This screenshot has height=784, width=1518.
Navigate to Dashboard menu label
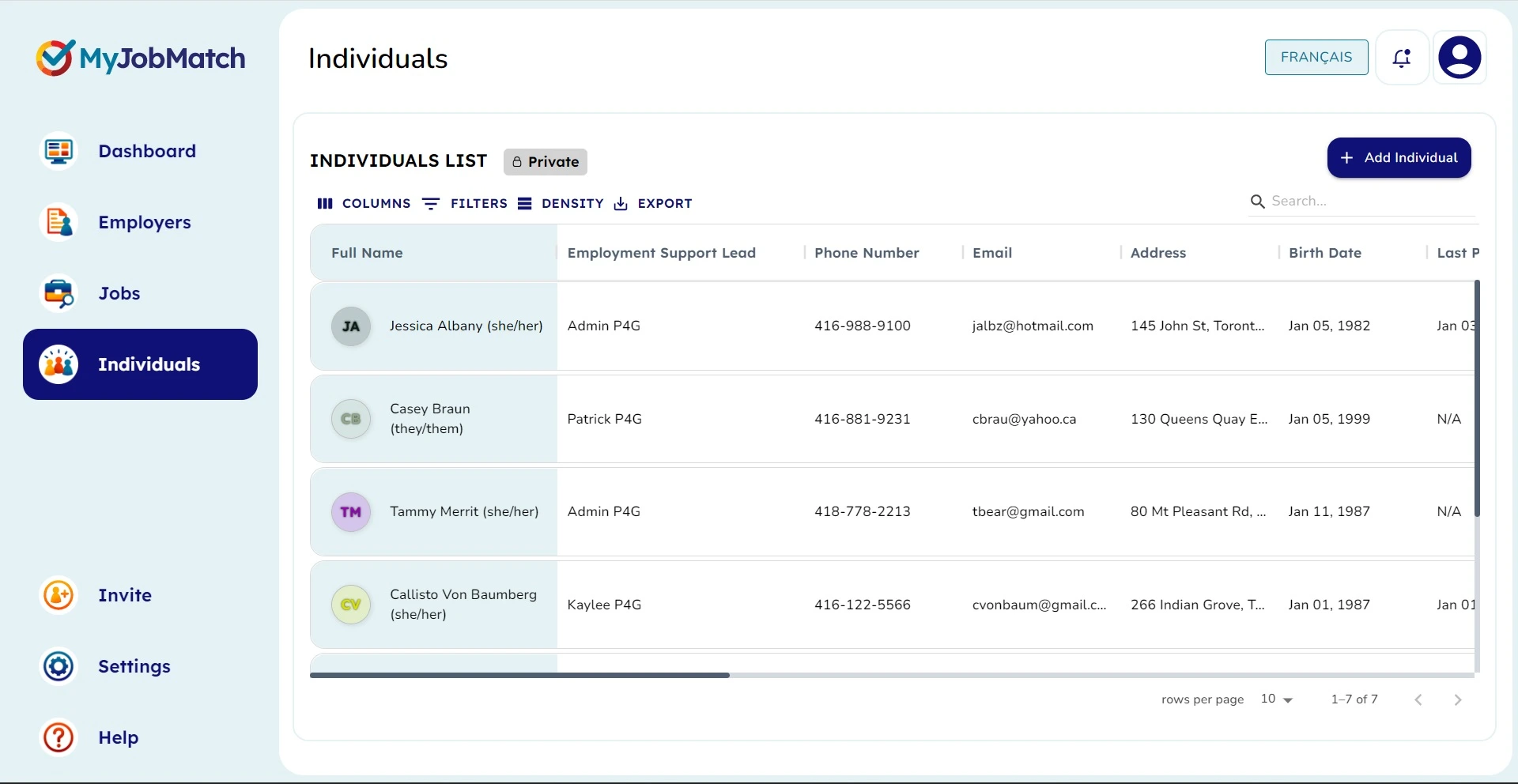147,151
